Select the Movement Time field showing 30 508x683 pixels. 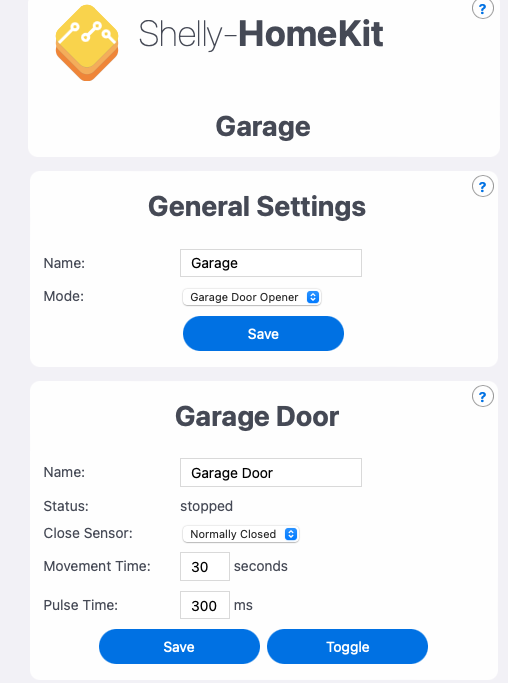[205, 566]
